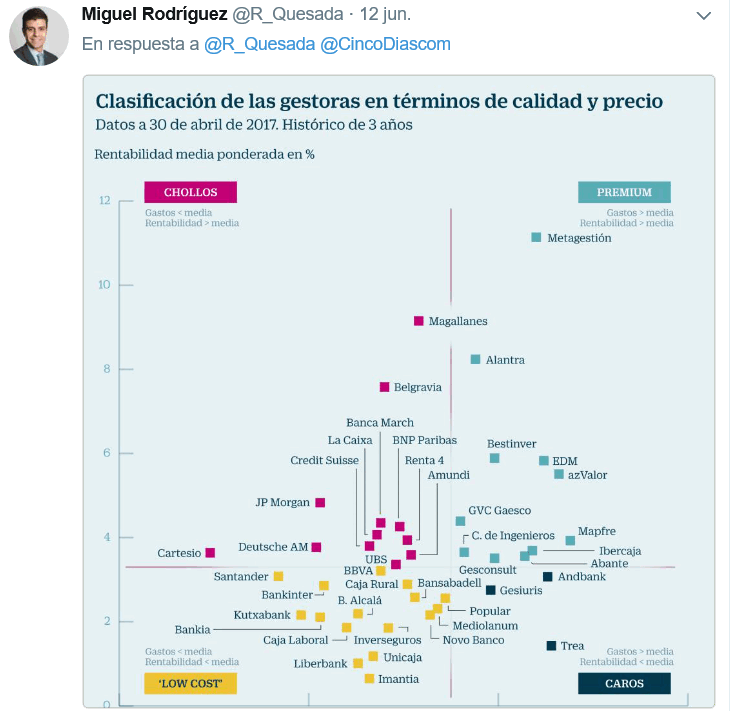Click the Andbank dark data marker

click(x=547, y=576)
